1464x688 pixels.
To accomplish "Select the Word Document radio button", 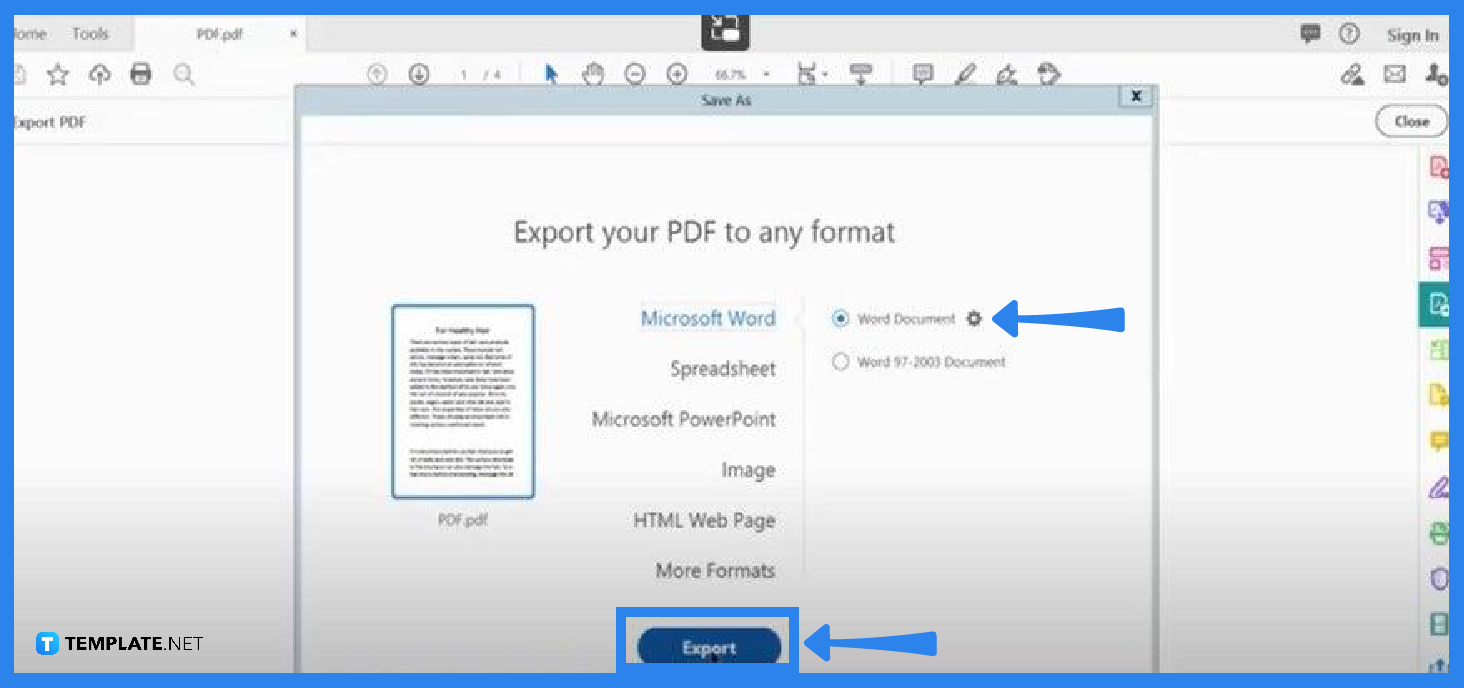I will point(840,318).
